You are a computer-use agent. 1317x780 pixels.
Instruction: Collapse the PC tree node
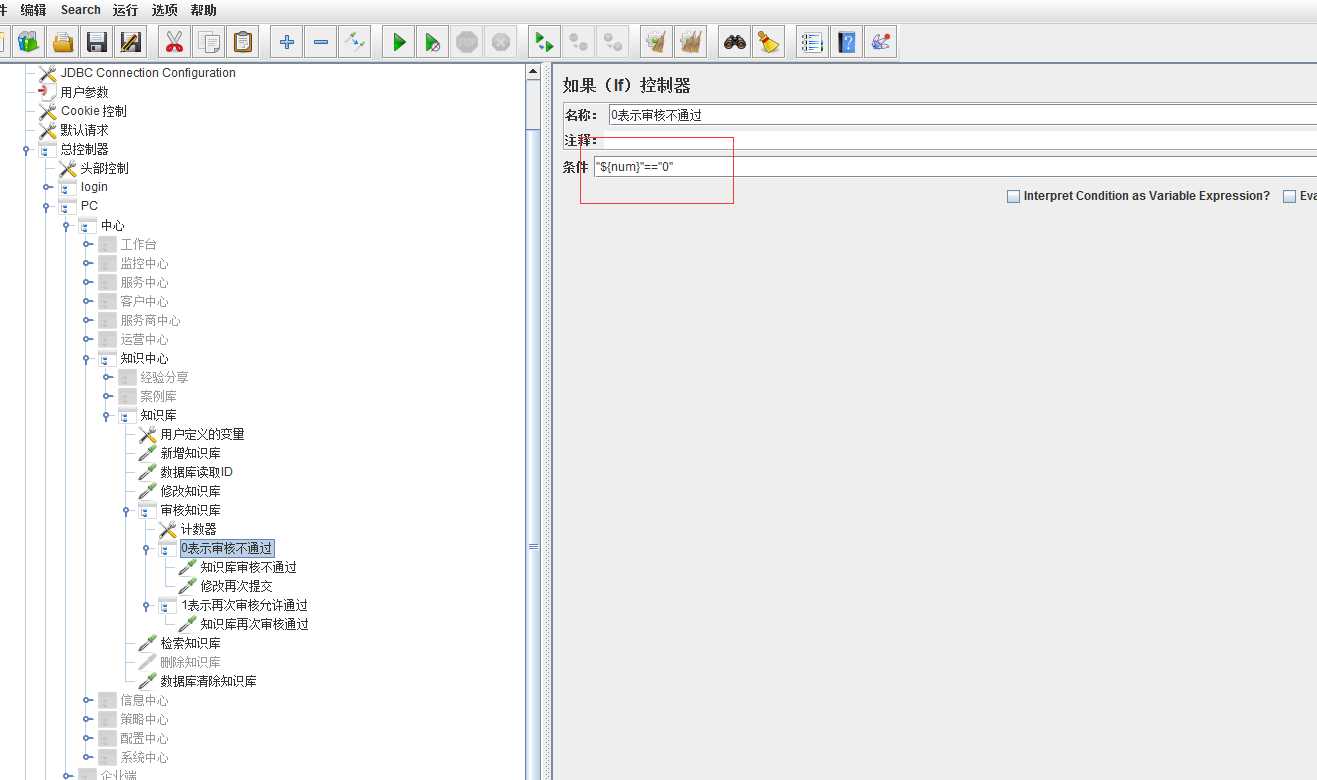[x=47, y=207]
